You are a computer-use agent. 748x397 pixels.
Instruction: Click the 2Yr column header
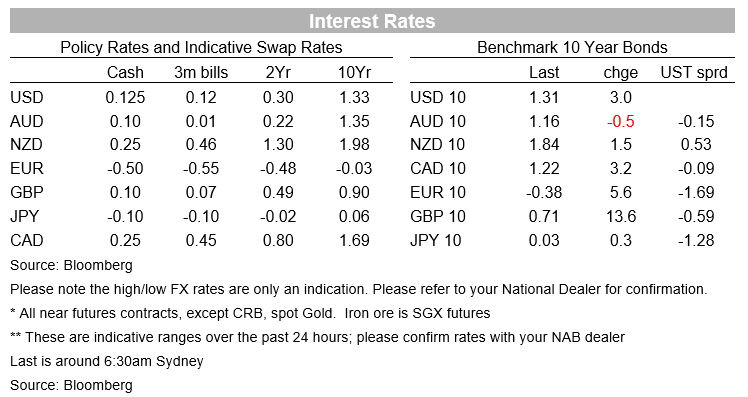(278, 73)
